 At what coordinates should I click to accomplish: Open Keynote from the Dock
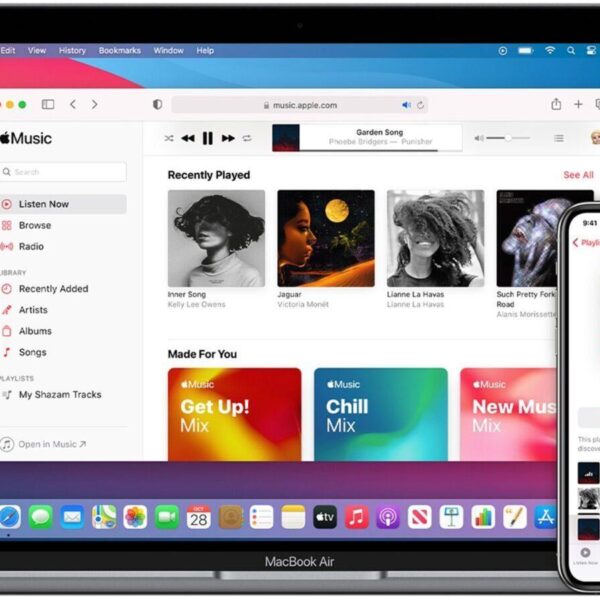coord(452,517)
